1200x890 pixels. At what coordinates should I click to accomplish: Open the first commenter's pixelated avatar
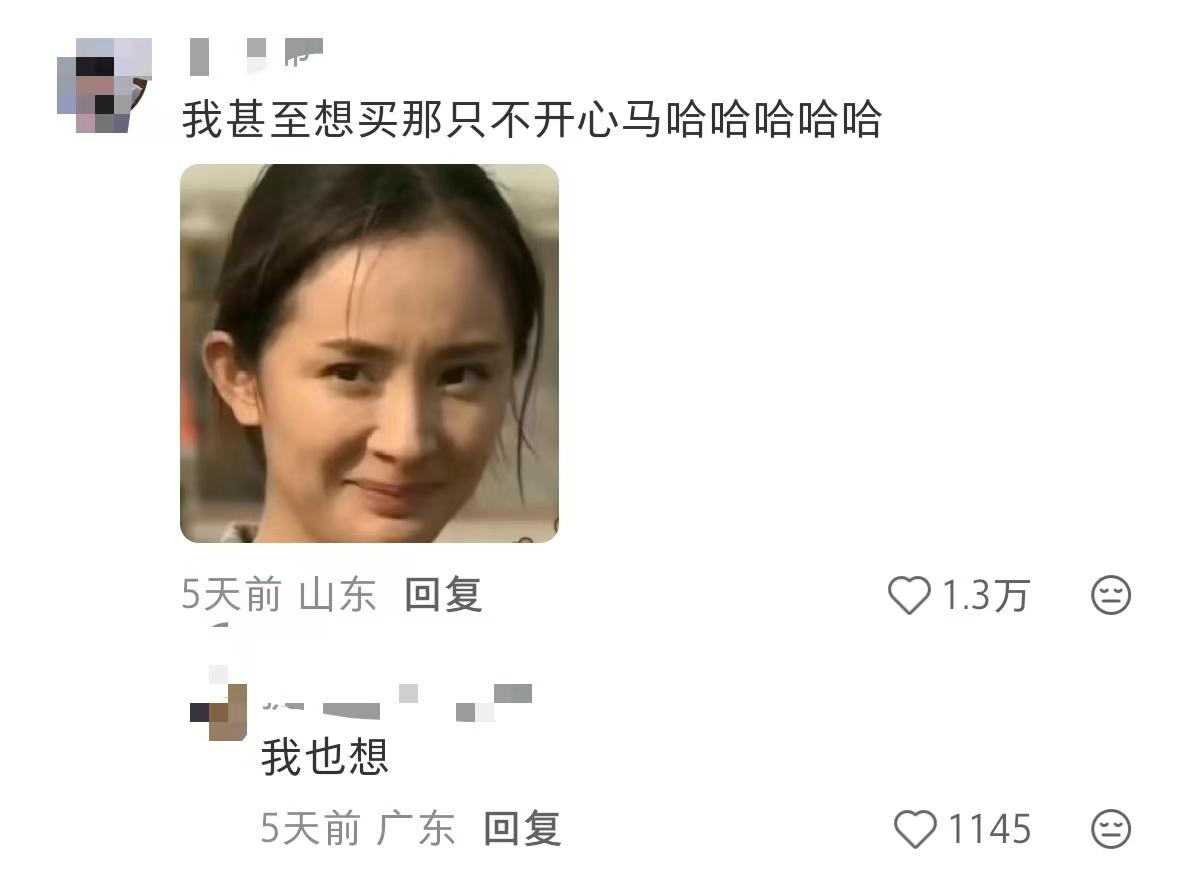coord(104,85)
